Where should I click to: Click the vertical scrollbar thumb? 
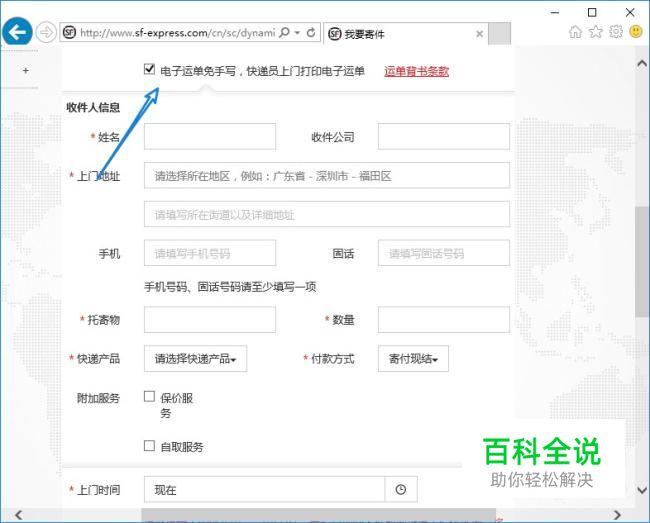642,261
